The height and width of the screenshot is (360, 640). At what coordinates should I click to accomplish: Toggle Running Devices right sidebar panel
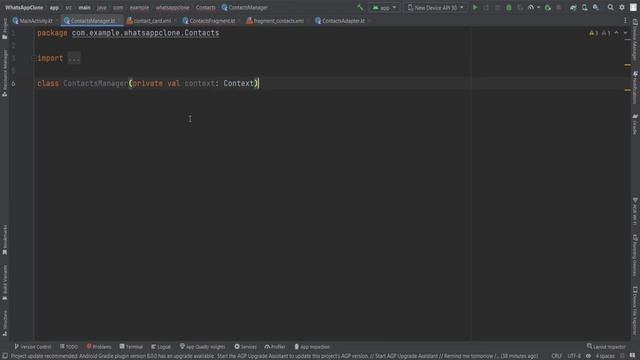tap(635, 255)
